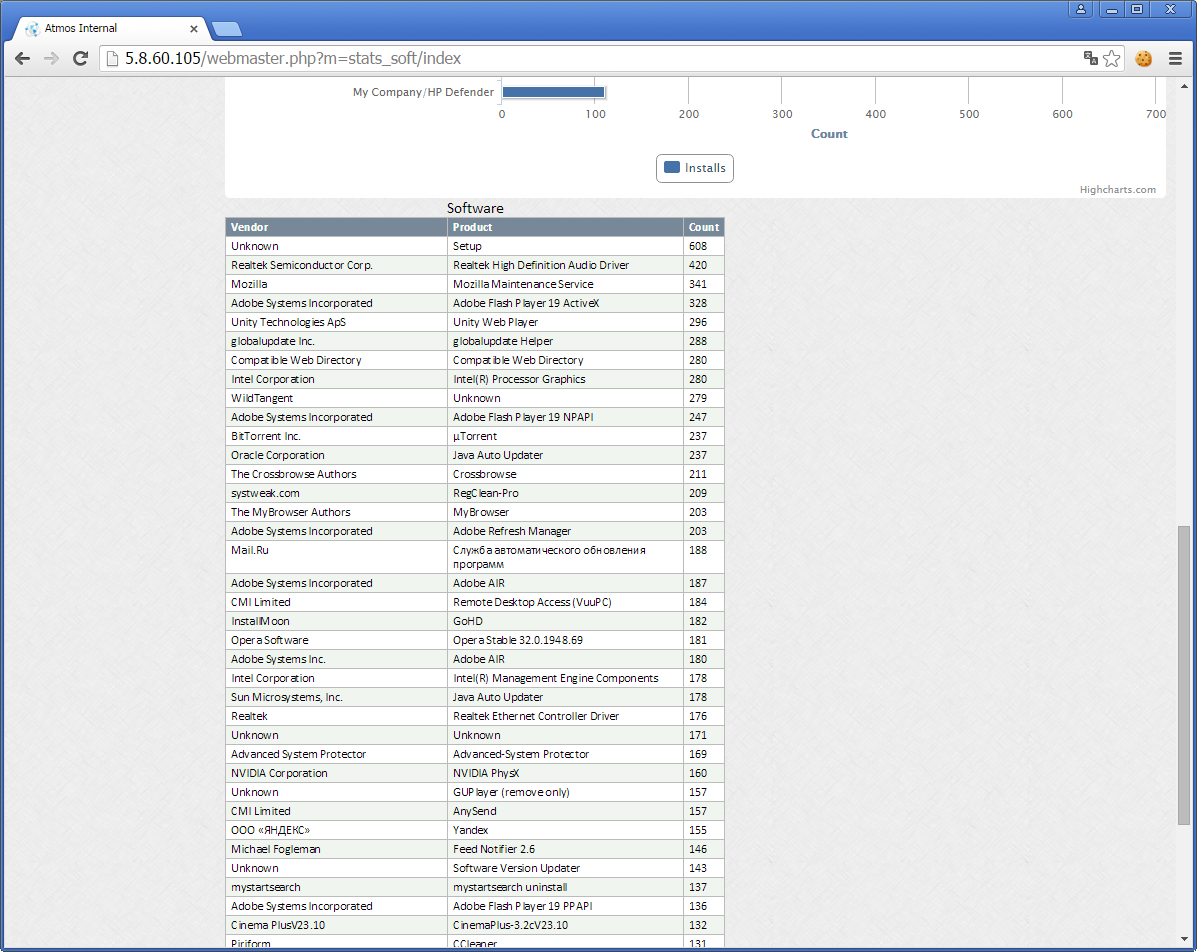Image resolution: width=1197 pixels, height=952 pixels.
Task: Open a new tab
Action: [x=227, y=29]
